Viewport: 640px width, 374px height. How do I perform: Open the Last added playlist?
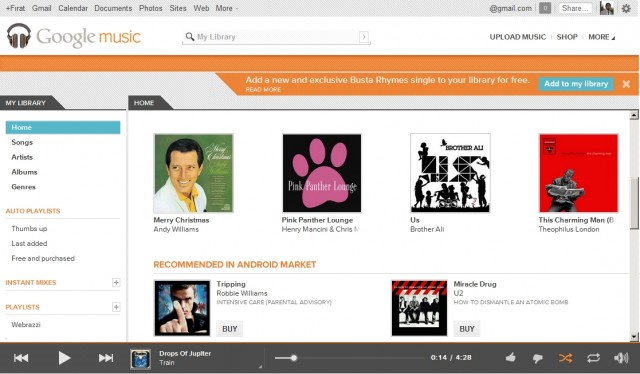tap(29, 243)
